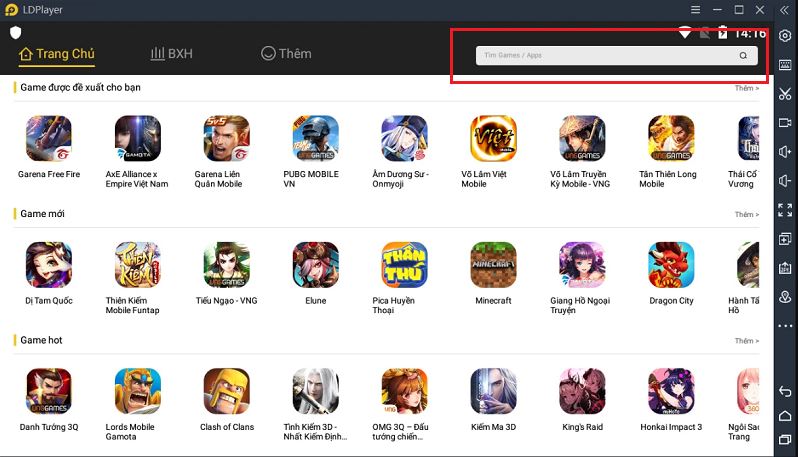The image size is (798, 457).
Task: Click the Android back arrow
Action: point(785,391)
